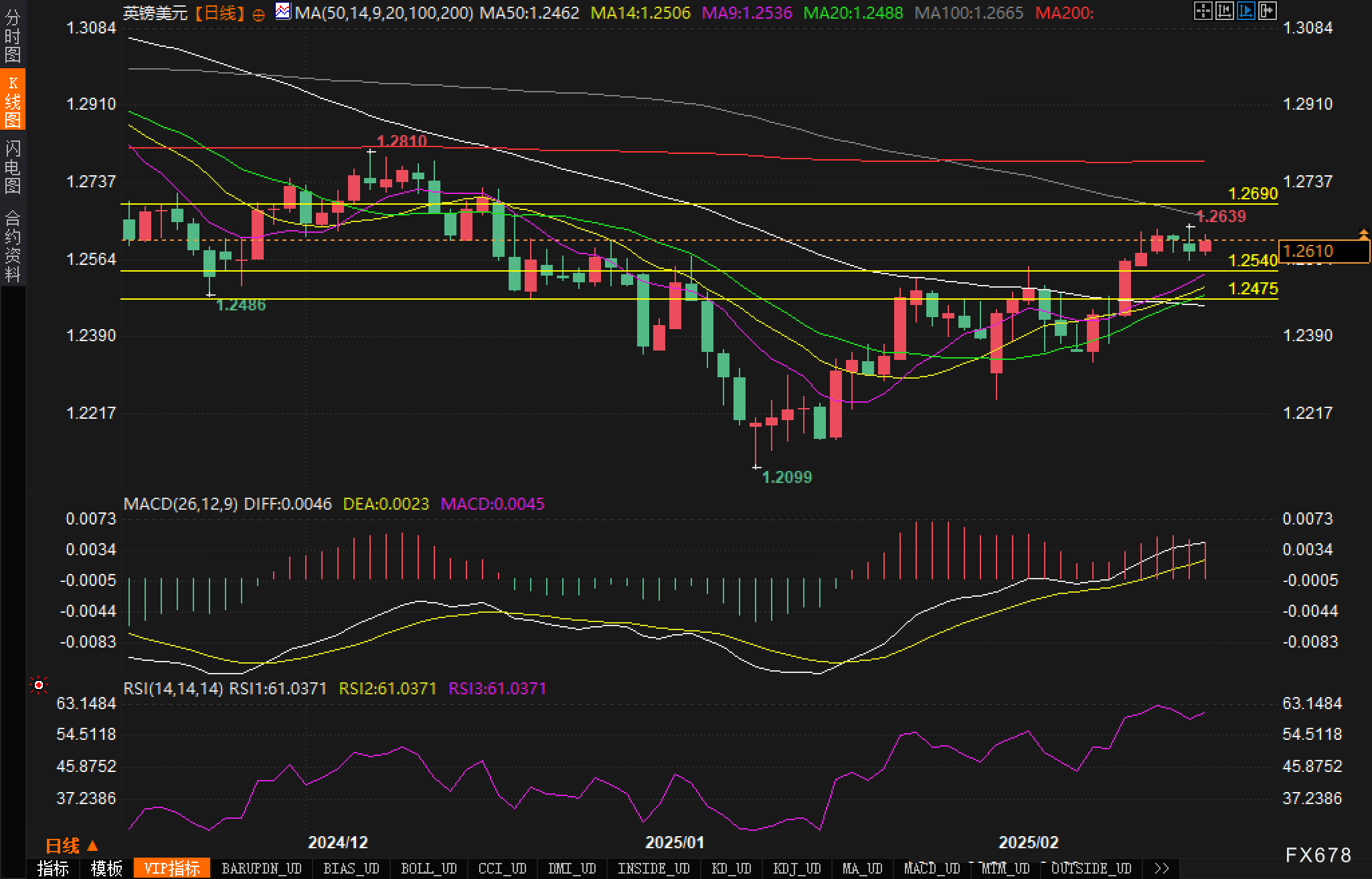
Task: Click the panel-with-right-arrow icon at top right
Action: [x=1267, y=11]
